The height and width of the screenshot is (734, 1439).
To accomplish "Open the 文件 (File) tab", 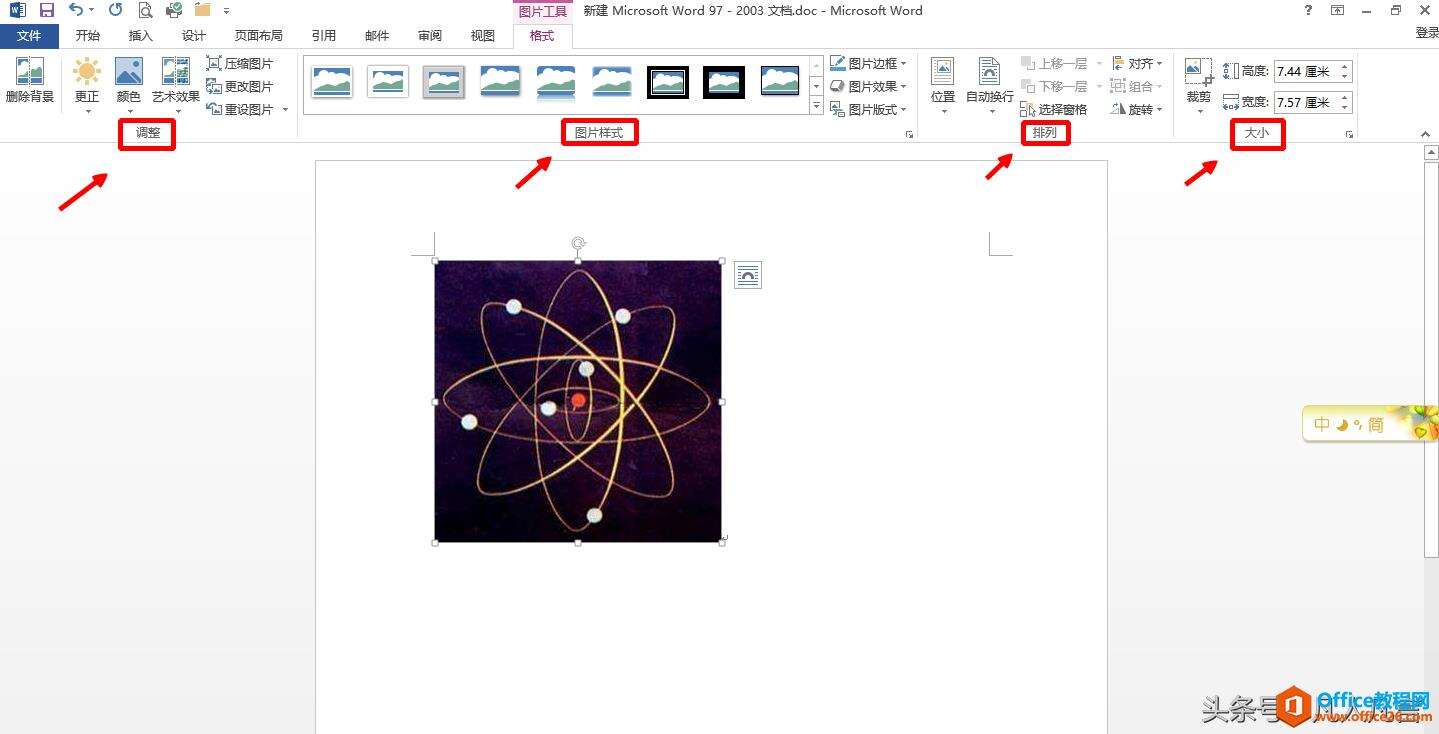I will tap(29, 36).
